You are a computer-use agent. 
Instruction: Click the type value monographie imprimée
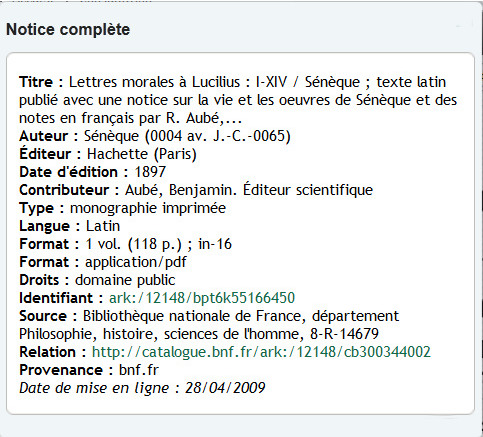tap(148, 208)
